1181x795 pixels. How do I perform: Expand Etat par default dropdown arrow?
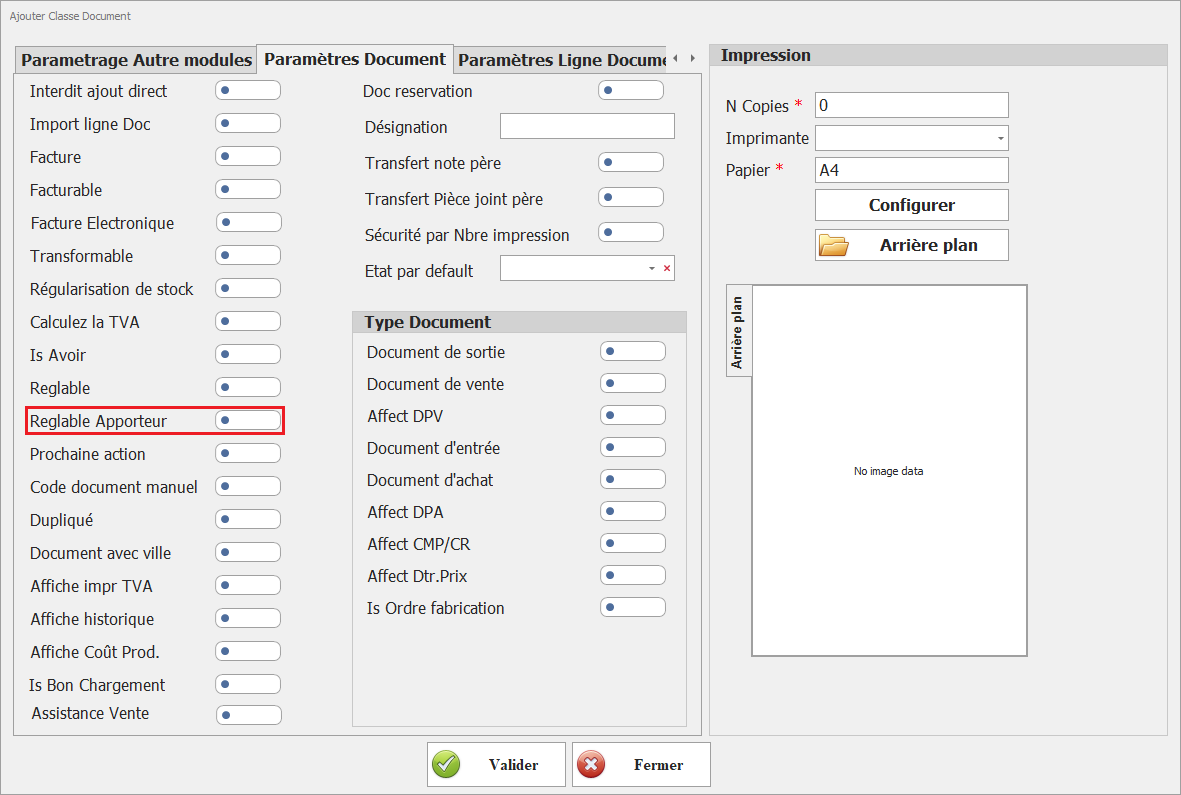point(652,269)
